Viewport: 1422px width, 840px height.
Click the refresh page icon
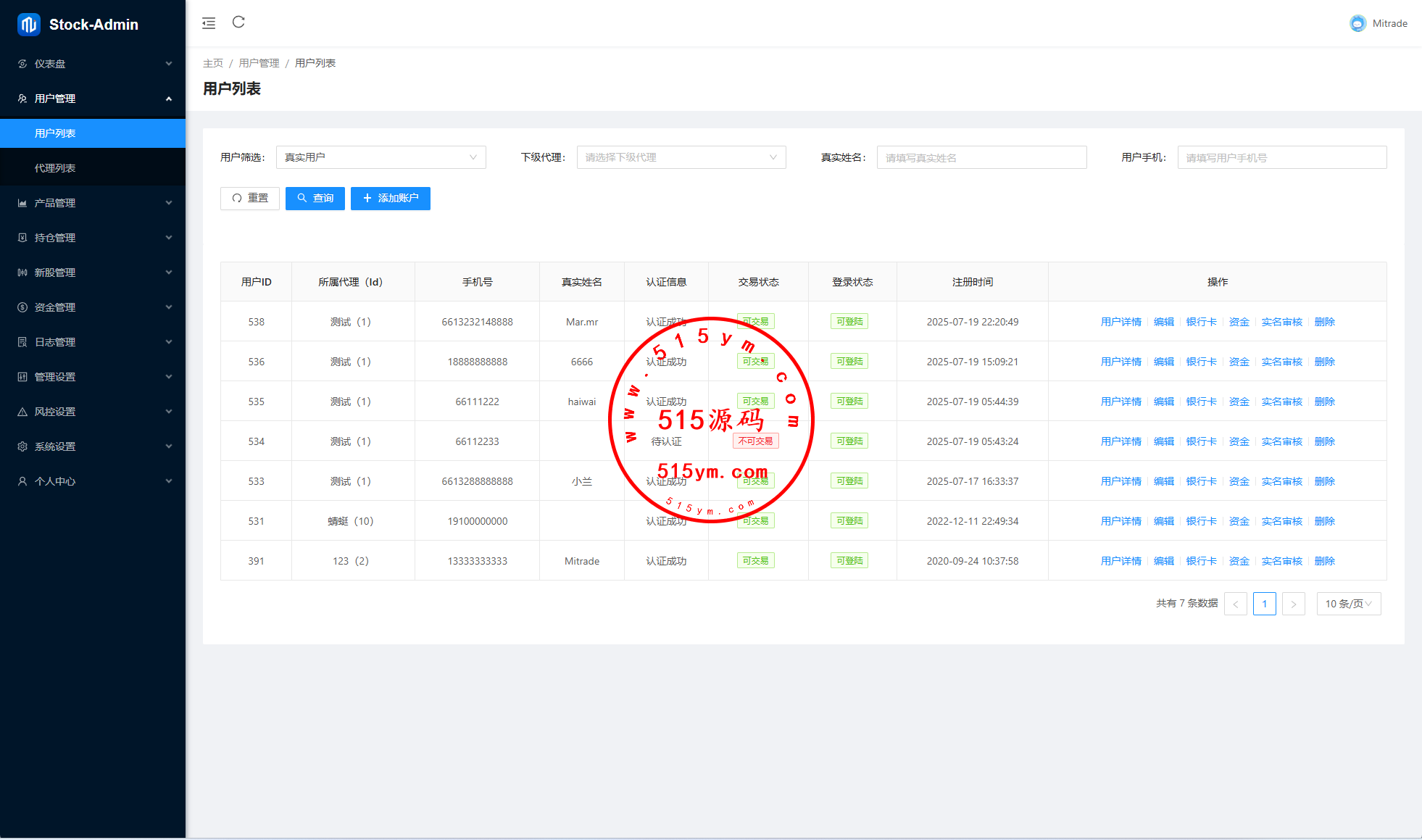click(x=238, y=22)
